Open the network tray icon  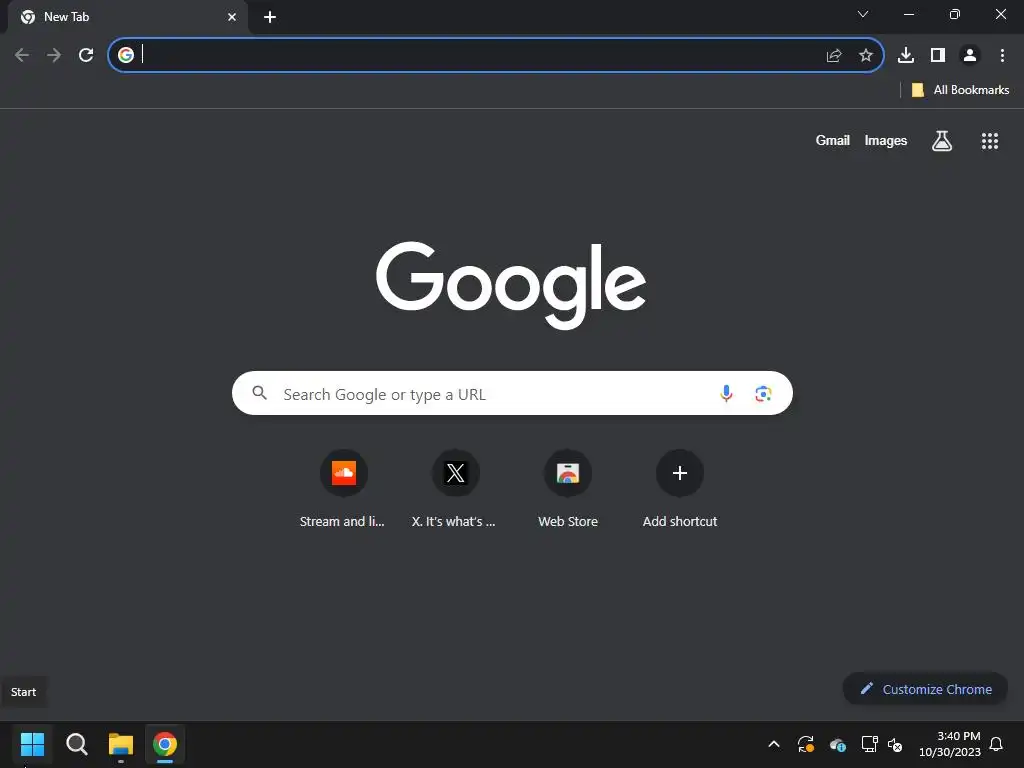coord(869,744)
